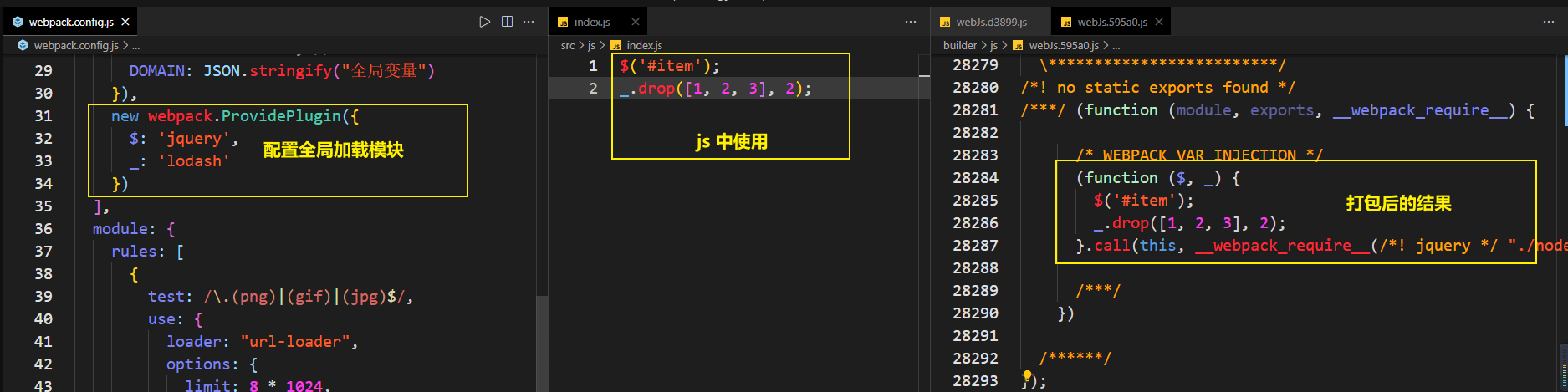Viewport: 1568px width, 392px height.
Task: Click "url-loader" string on line 41
Action: 295,342
